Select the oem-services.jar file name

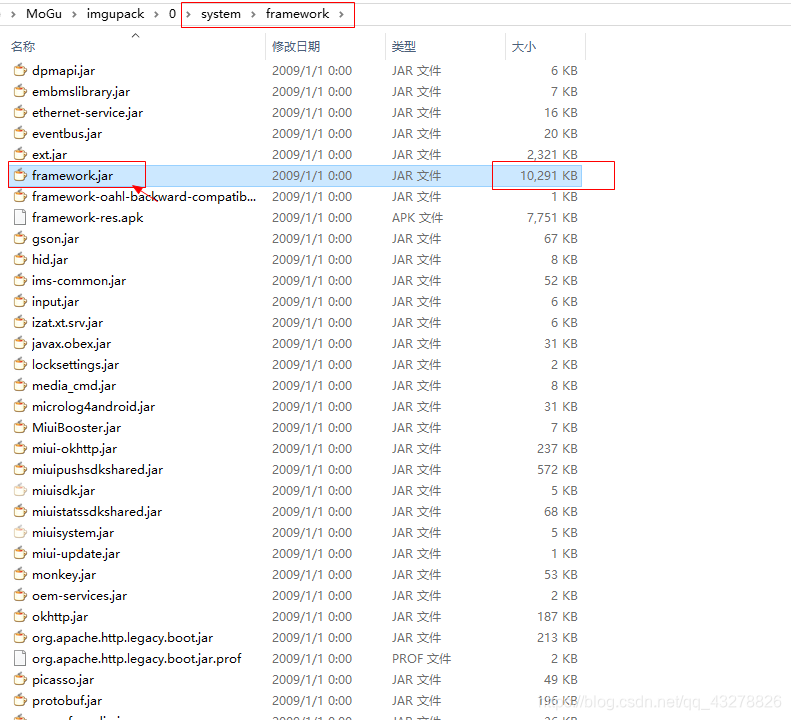pyautogui.click(x=80, y=595)
